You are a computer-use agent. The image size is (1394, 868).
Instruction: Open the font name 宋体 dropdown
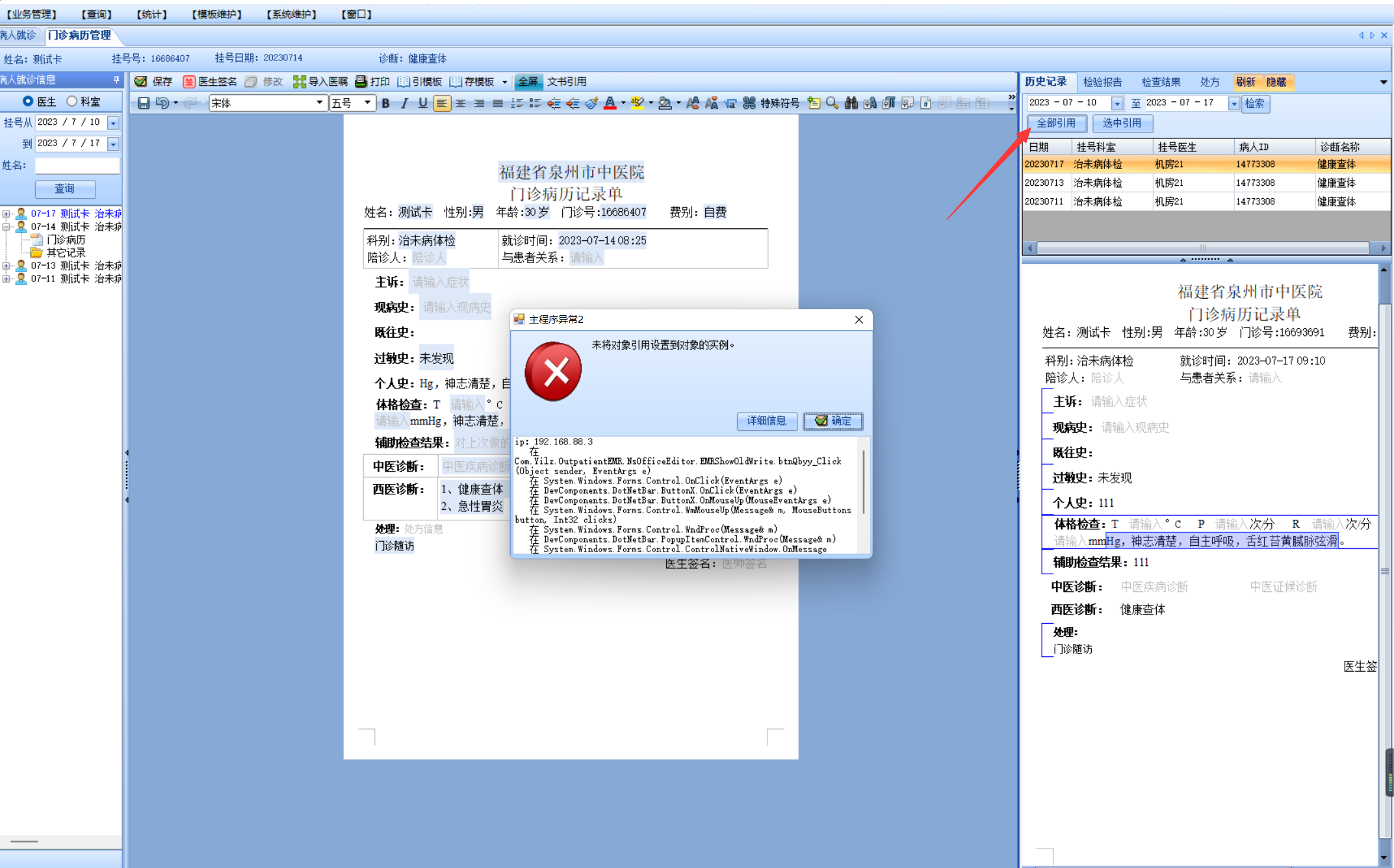319,103
